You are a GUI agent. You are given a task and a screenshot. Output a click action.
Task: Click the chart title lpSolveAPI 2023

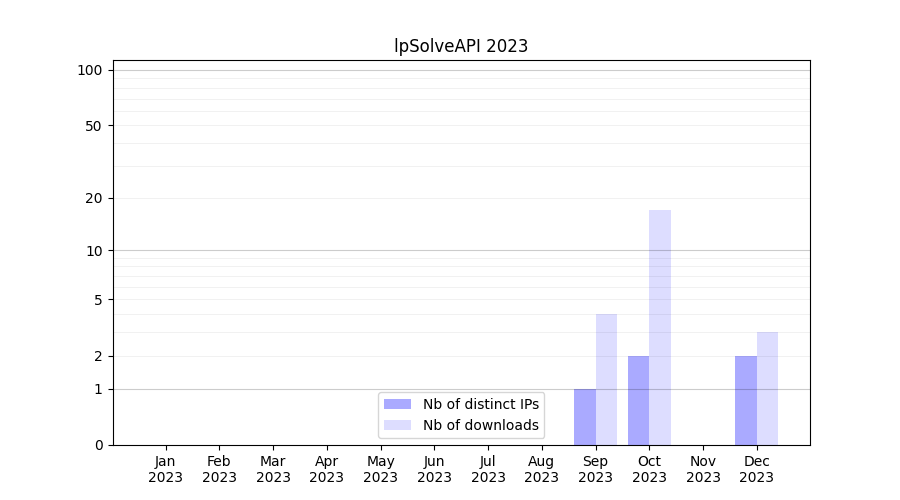pos(461,46)
